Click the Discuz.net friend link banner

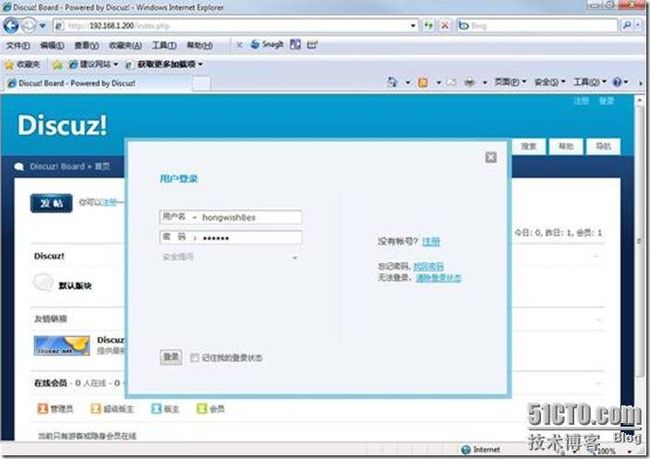click(62, 346)
